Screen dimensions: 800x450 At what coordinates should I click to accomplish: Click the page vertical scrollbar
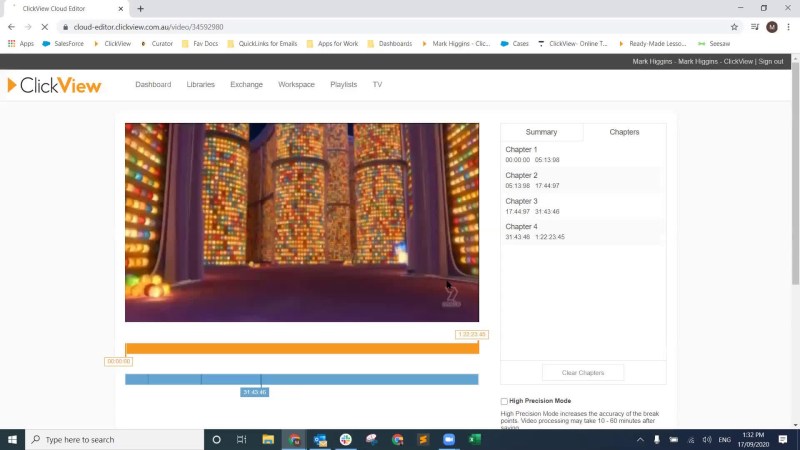pyautogui.click(x=795, y=173)
